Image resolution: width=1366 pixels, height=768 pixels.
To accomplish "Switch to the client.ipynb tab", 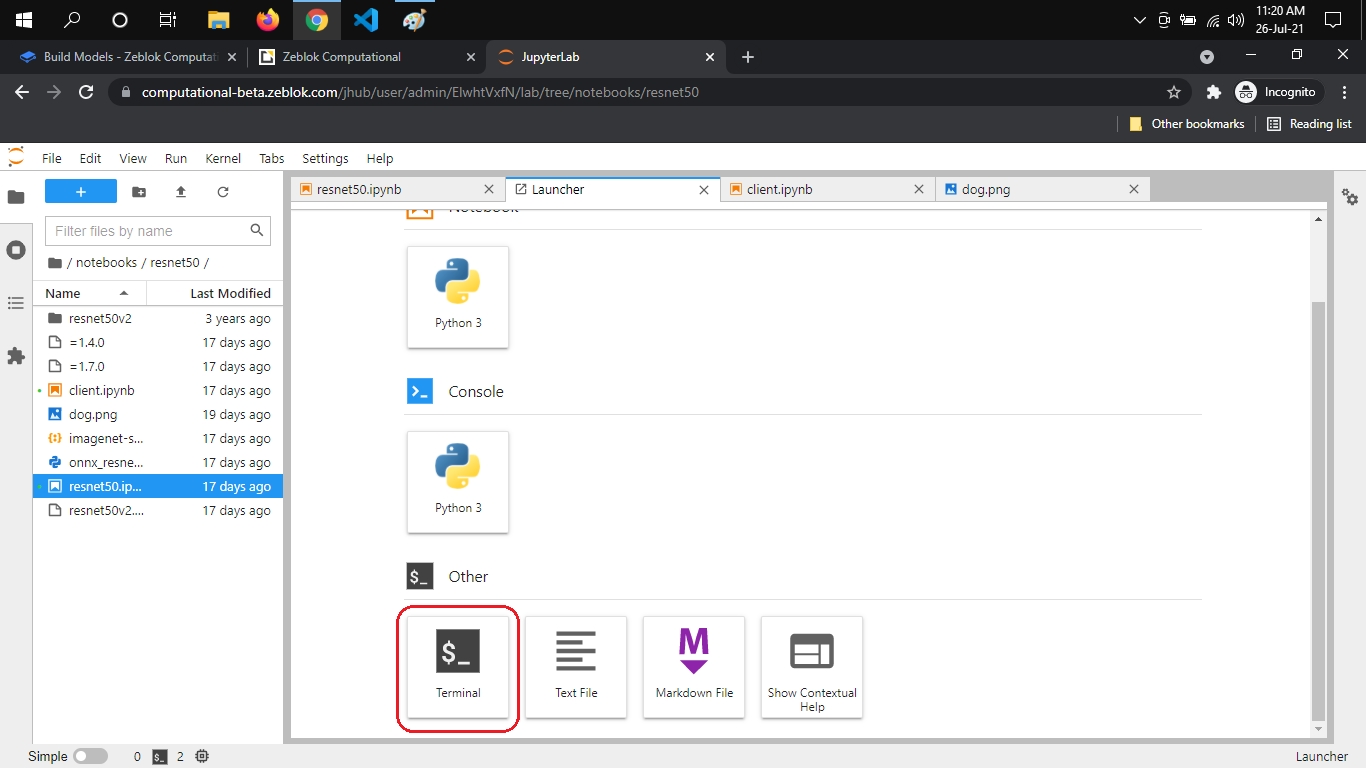I will point(779,189).
